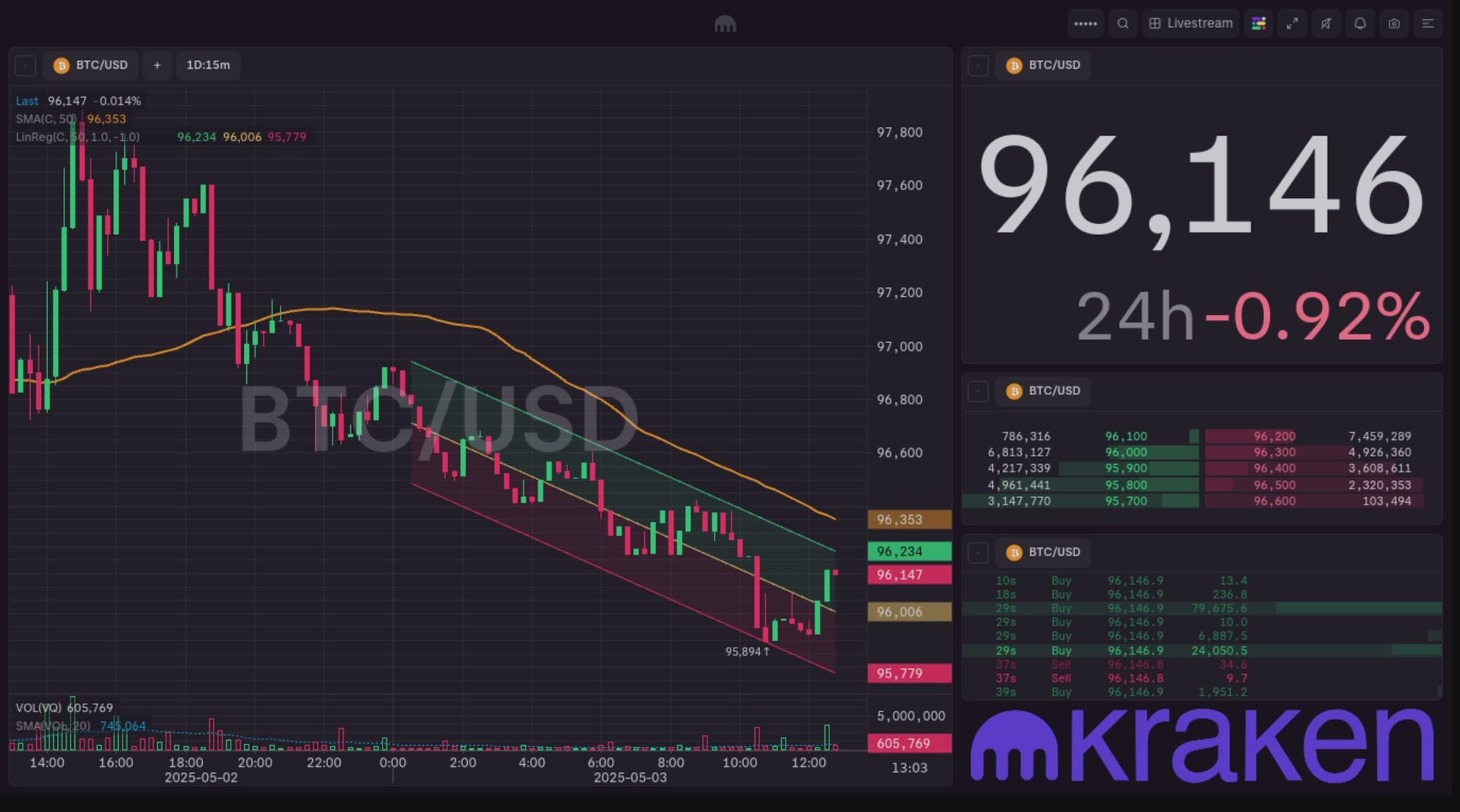1460x812 pixels.
Task: Select the 39s Buy trade of 1,951.2
Action: point(1201,692)
